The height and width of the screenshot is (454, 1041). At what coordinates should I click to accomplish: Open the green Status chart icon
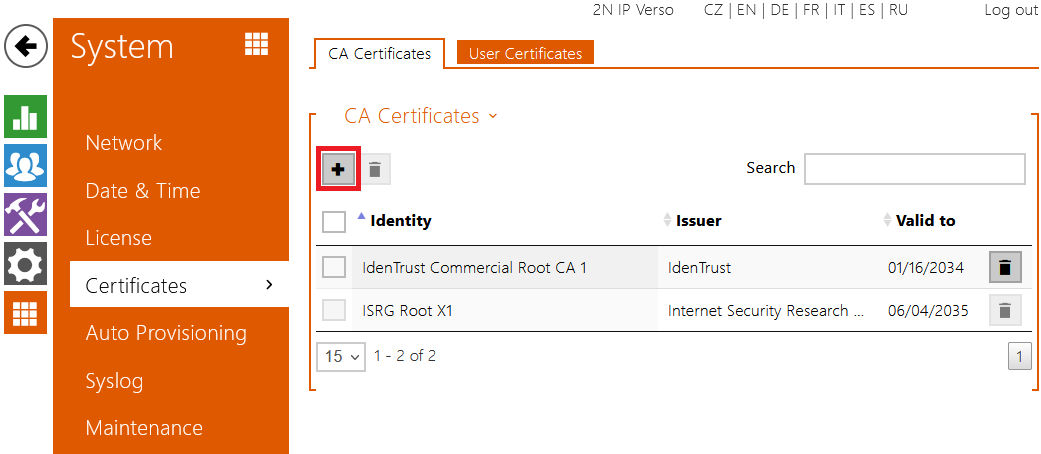click(x=25, y=118)
